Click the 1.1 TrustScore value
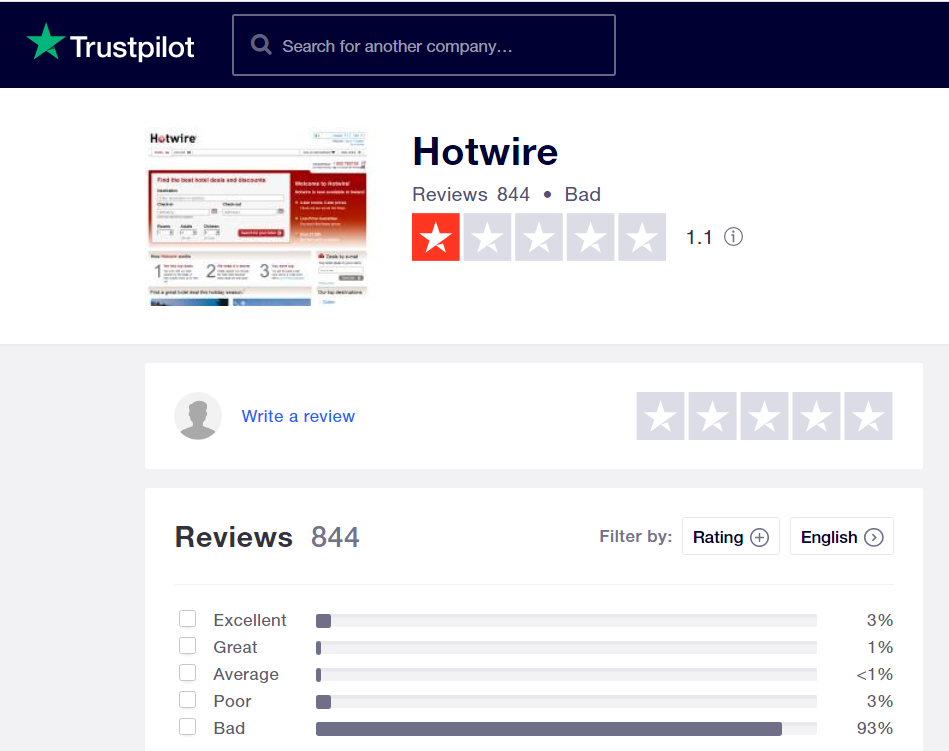This screenshot has height=751, width=949. (699, 237)
